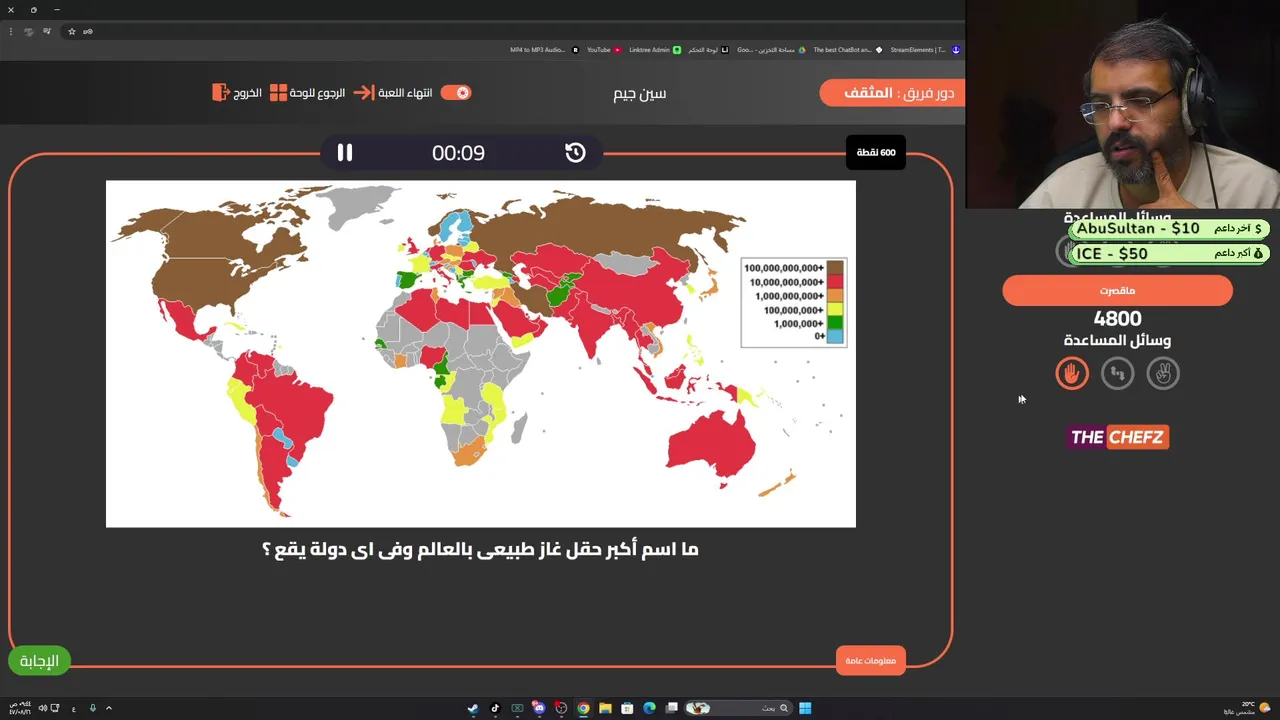Image resolution: width=1280 pixels, height=720 pixels.
Task: Click the network icon in system tray
Action: pyautogui.click(x=55, y=708)
